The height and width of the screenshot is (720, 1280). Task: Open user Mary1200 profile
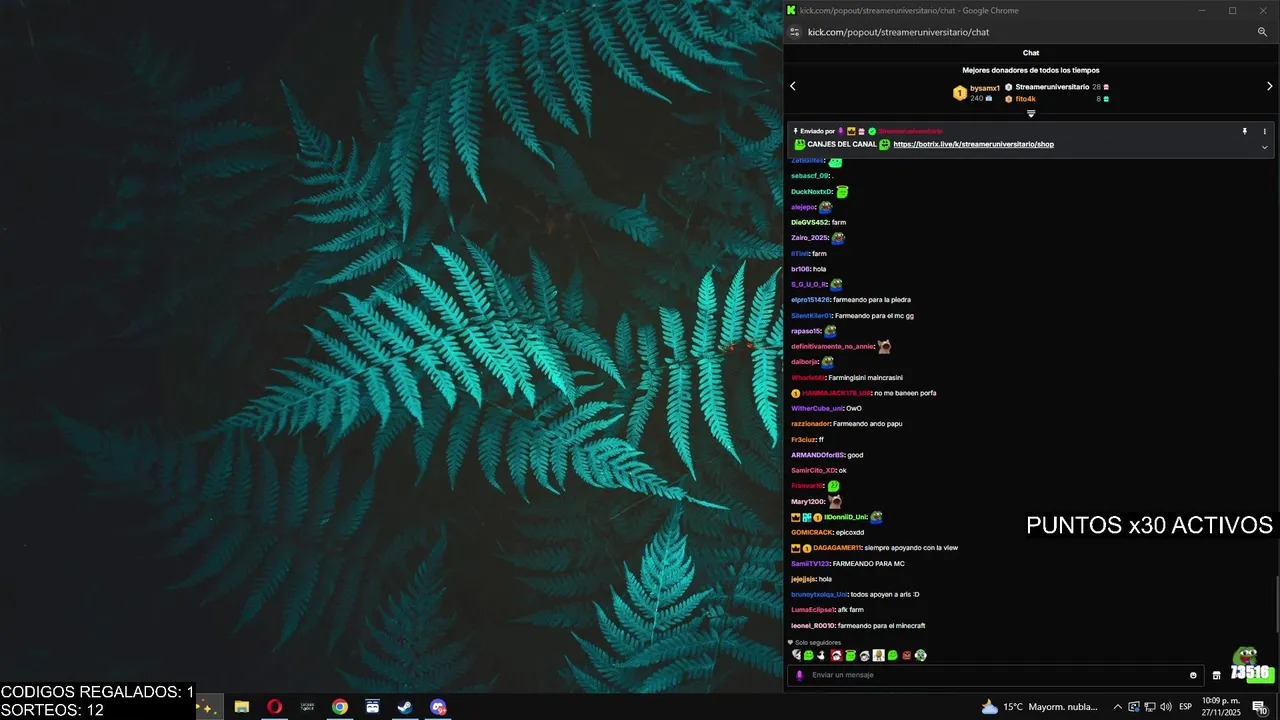808,501
